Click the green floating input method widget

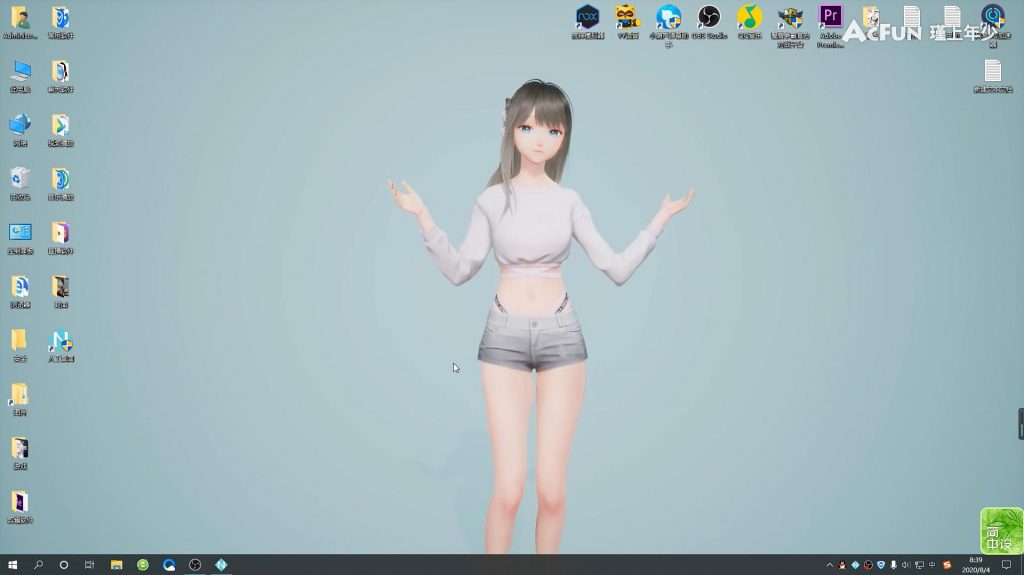point(1001,531)
